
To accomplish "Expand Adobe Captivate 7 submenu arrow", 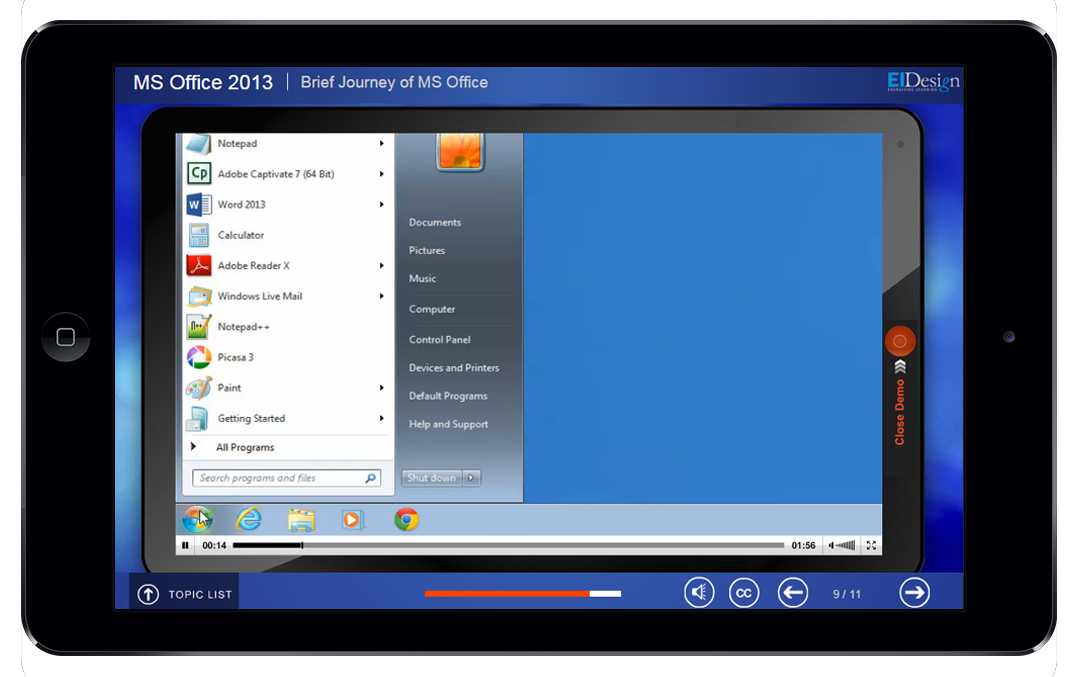I will pyautogui.click(x=382, y=174).
